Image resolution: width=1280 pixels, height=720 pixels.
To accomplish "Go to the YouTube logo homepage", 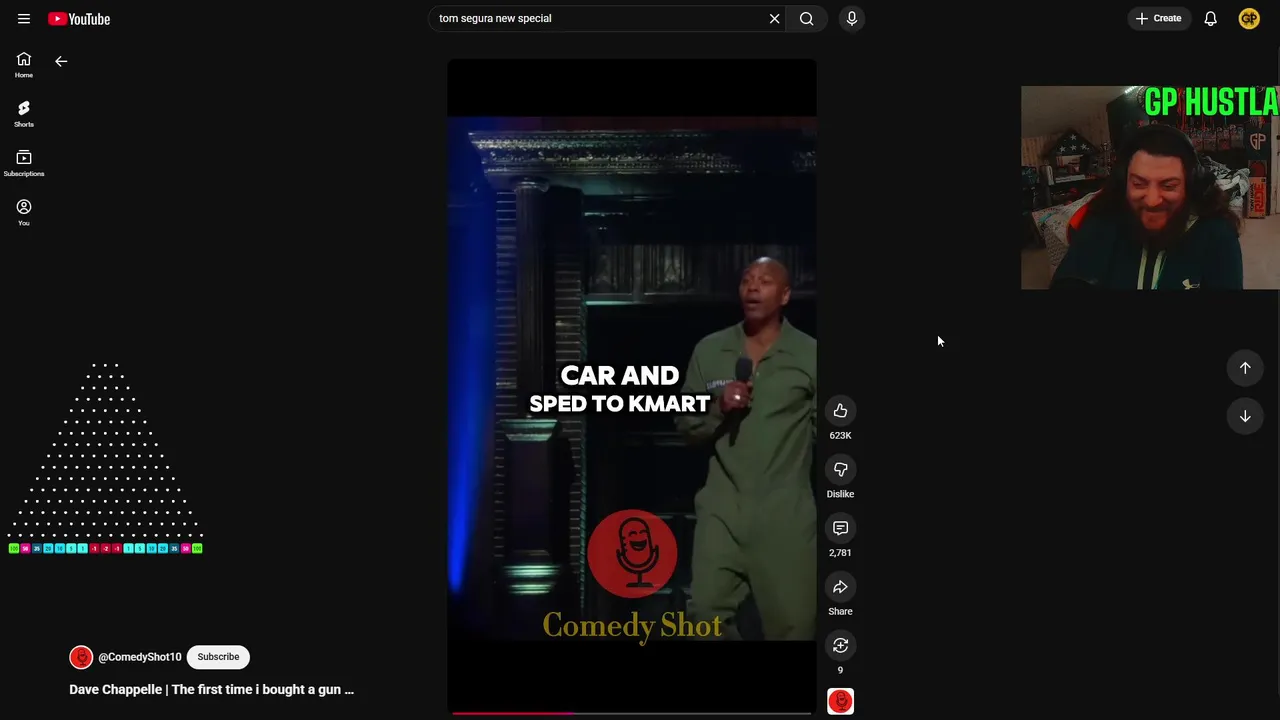I will point(79,19).
